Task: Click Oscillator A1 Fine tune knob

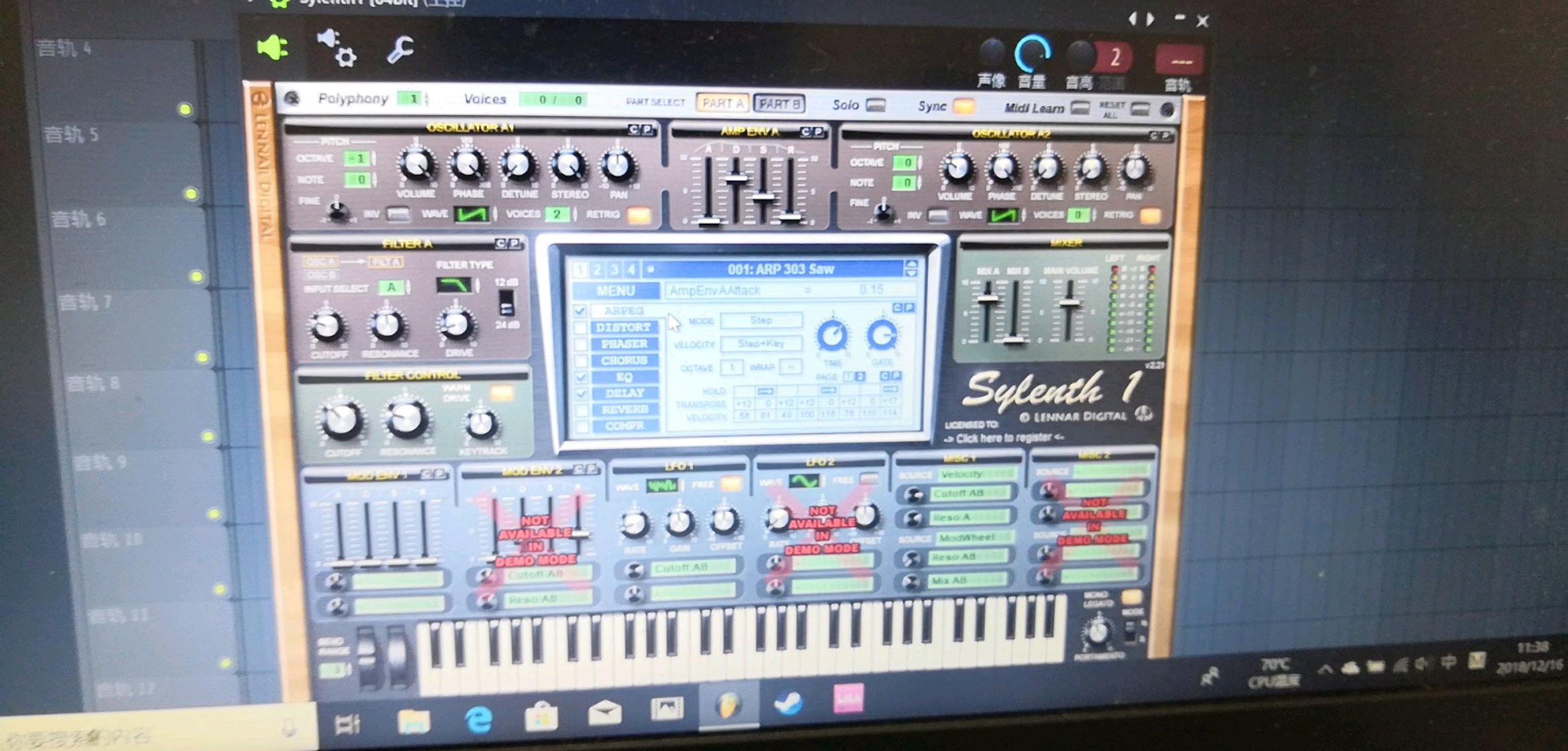Action: (x=338, y=212)
